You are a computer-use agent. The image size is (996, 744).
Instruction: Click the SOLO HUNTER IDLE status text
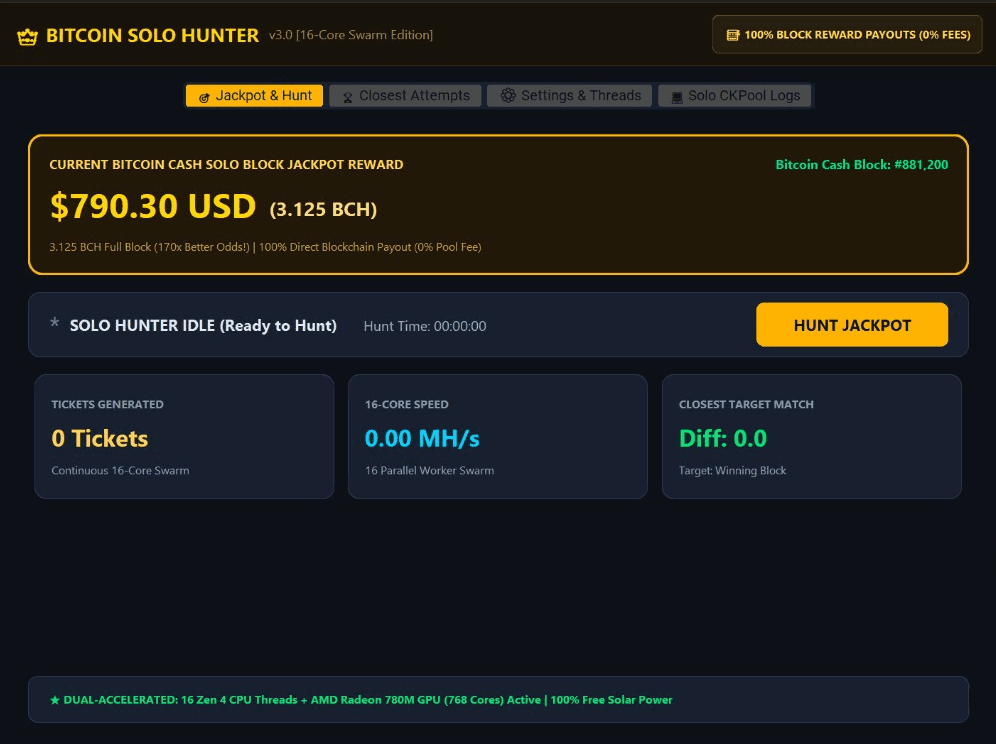click(x=203, y=325)
